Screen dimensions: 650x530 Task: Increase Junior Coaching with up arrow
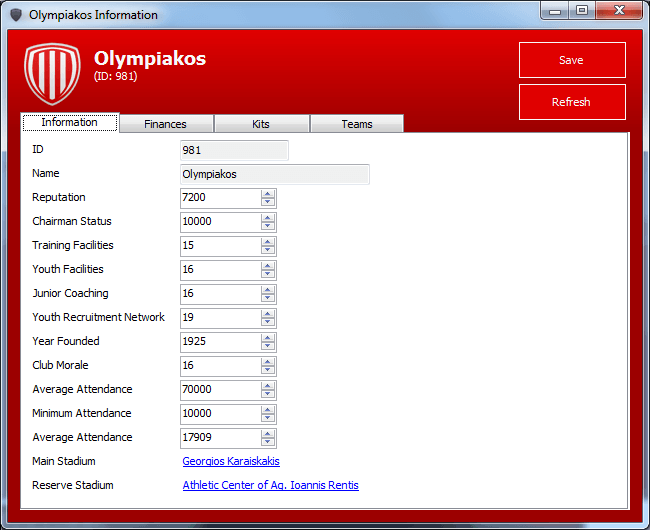pos(268,290)
